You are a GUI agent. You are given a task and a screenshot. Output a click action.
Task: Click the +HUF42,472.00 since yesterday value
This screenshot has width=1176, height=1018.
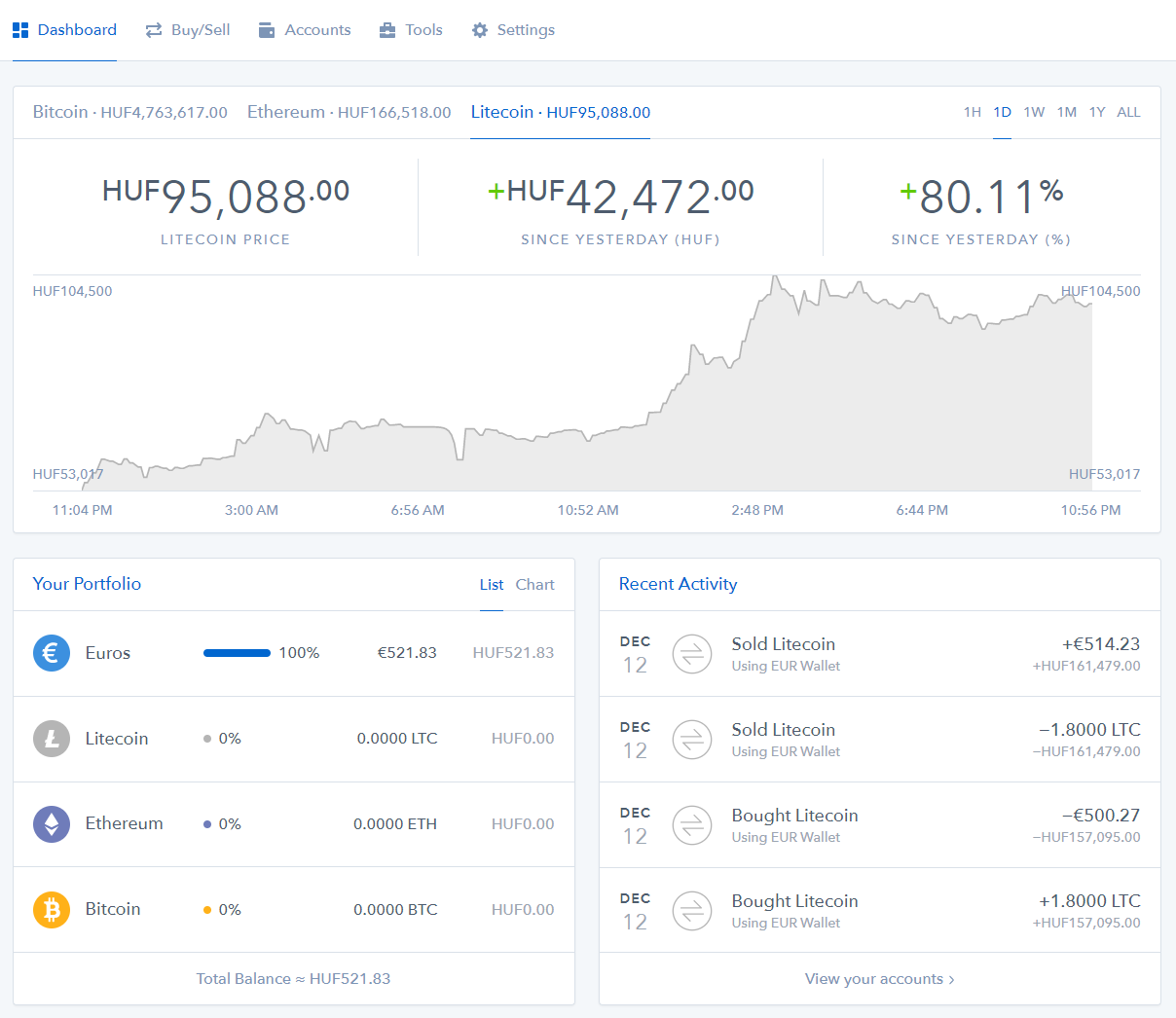[x=621, y=197]
